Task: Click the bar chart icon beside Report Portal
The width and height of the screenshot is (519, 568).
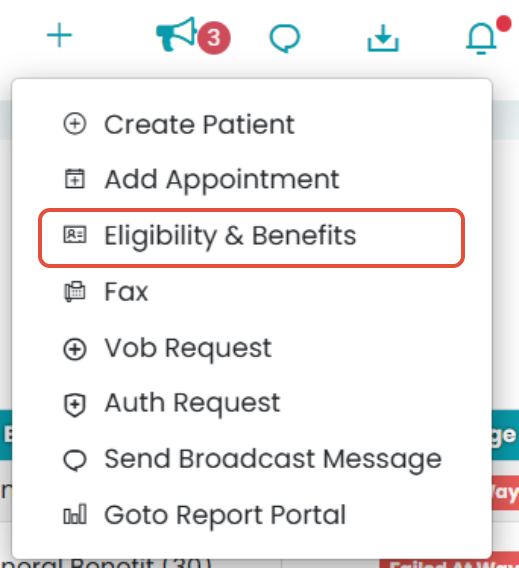Action: pyautogui.click(x=75, y=514)
